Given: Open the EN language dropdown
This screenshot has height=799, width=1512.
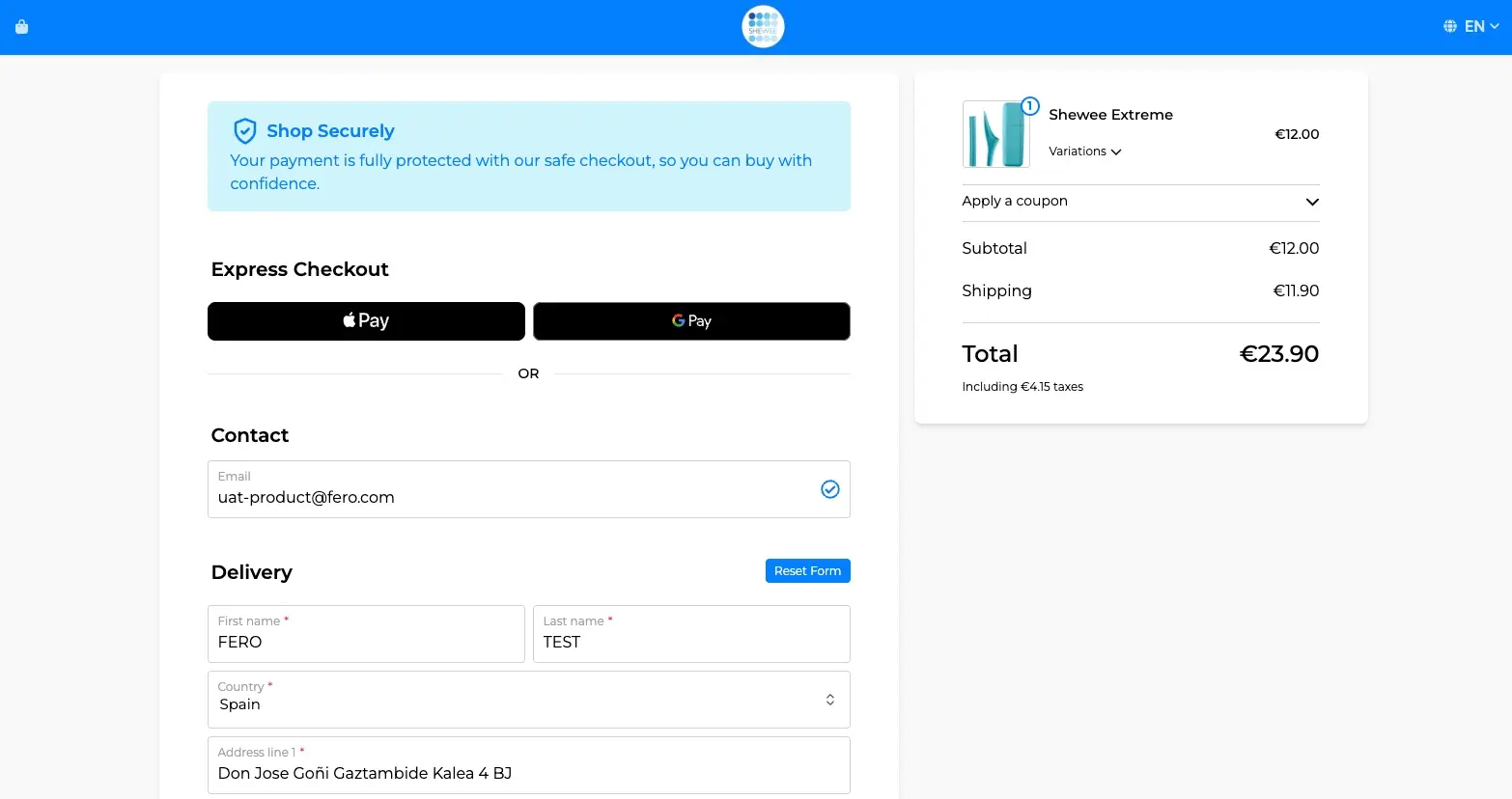Looking at the screenshot, I should 1481,27.
